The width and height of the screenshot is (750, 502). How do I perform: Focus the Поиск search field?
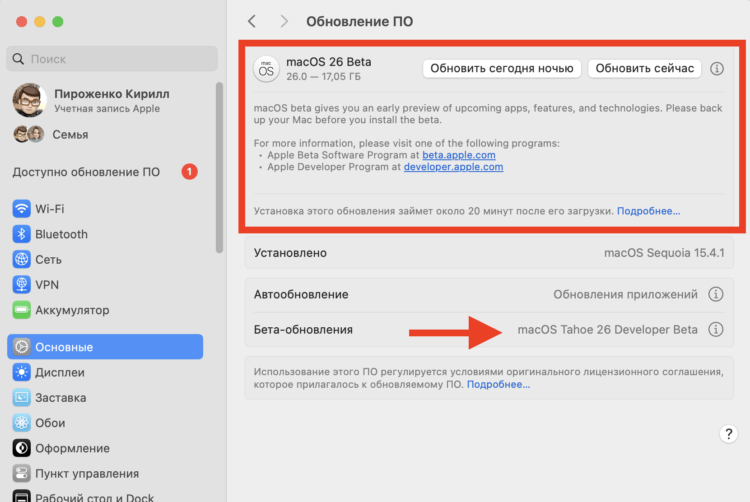point(112,59)
